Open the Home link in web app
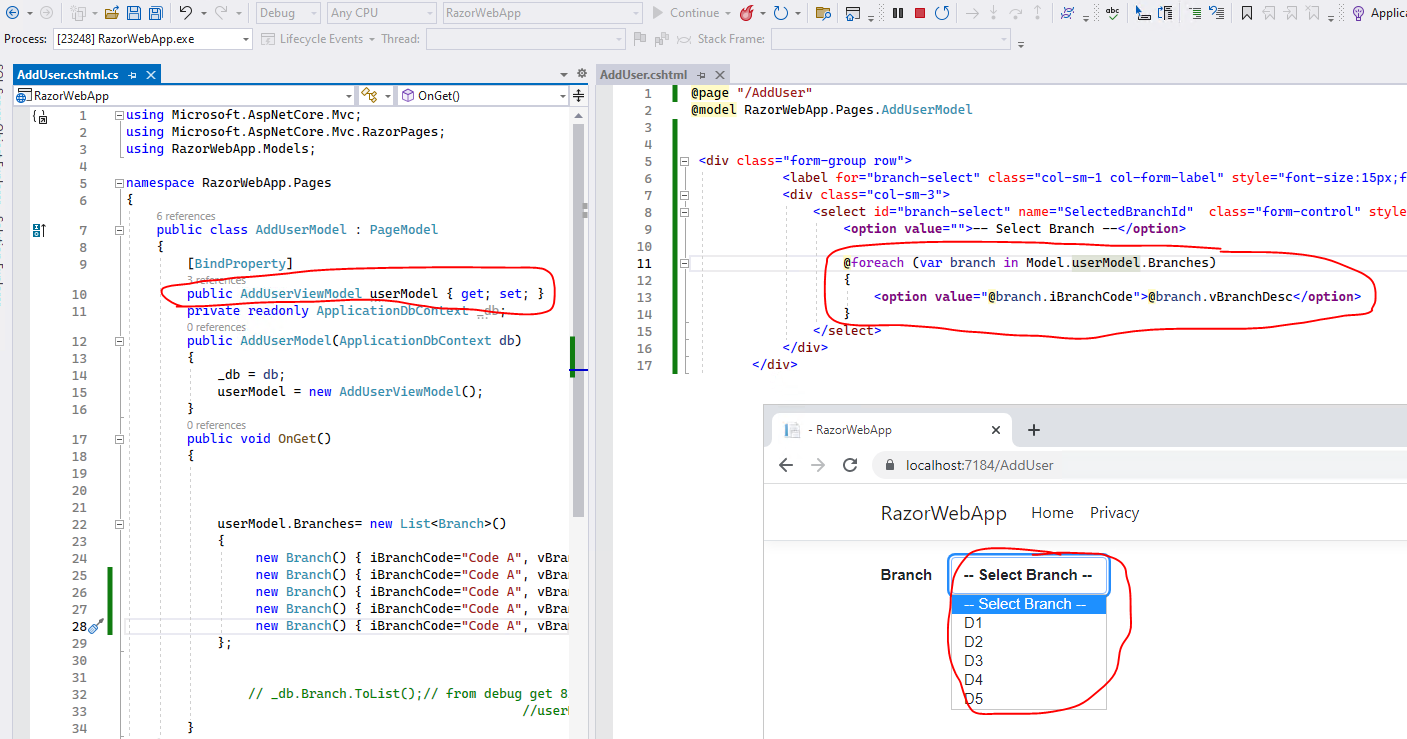This screenshot has width=1407, height=739. [1052, 512]
